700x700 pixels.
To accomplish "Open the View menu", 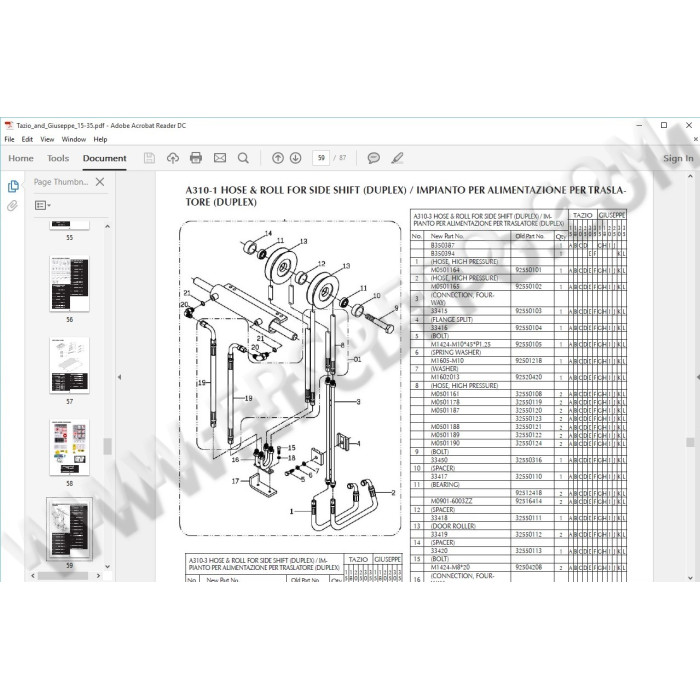I will pyautogui.click(x=47, y=139).
